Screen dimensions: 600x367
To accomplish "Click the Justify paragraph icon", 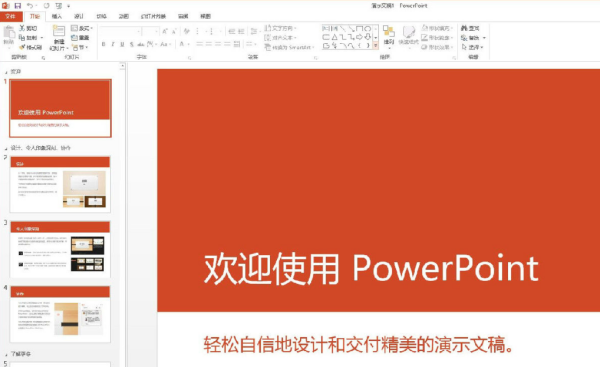I will pos(227,44).
